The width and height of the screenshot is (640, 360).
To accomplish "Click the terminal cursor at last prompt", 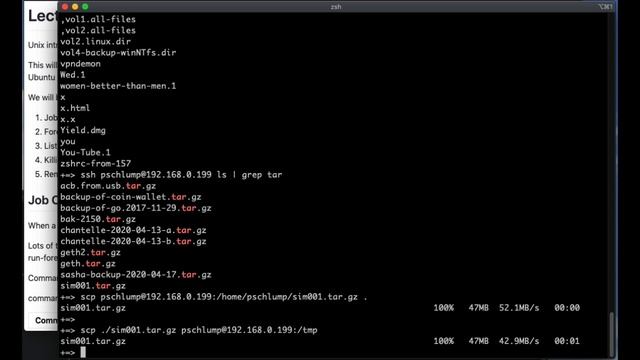I will pos(83,352).
